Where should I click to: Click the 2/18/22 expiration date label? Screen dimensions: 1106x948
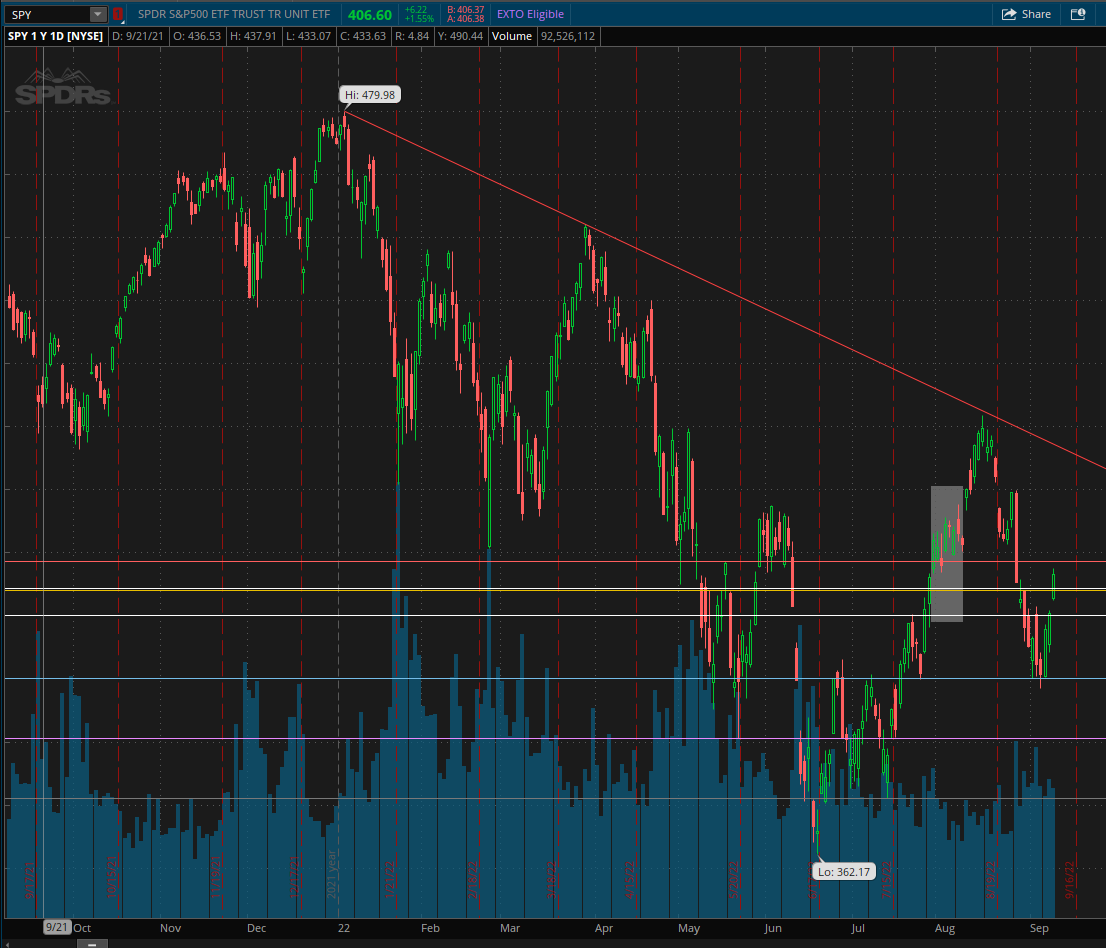coord(473,879)
